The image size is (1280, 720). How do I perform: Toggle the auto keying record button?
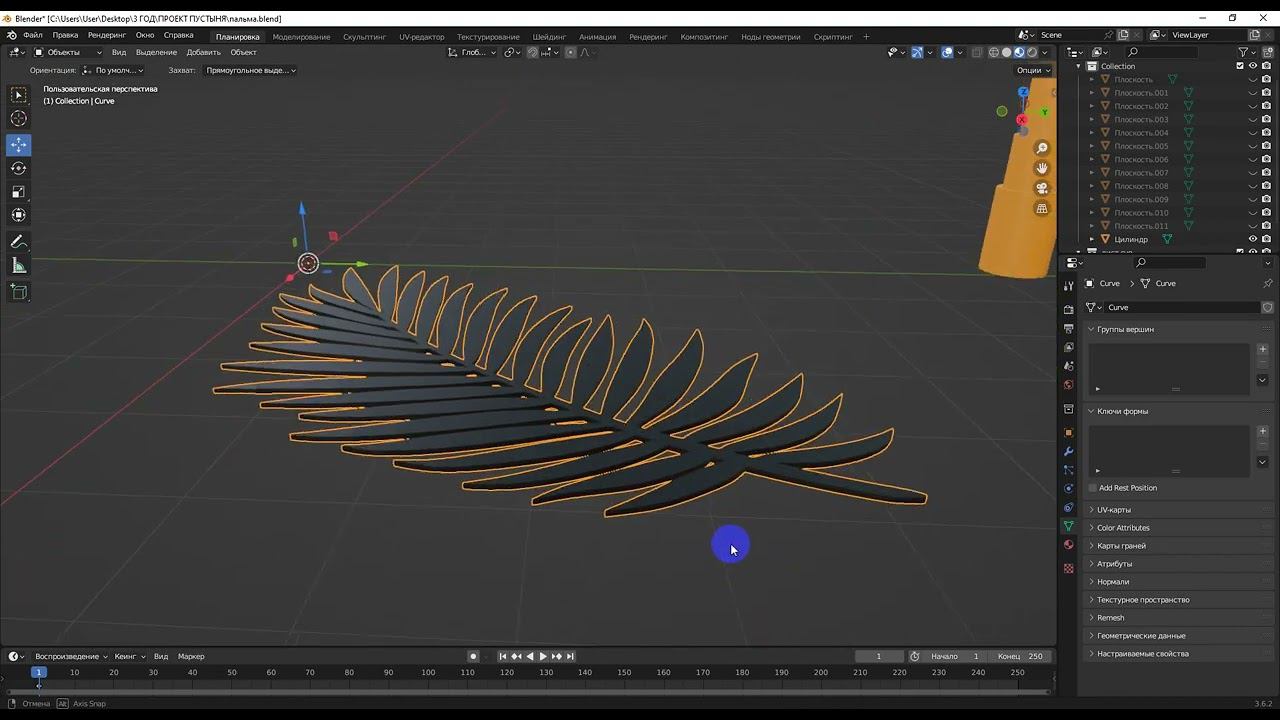[x=473, y=656]
